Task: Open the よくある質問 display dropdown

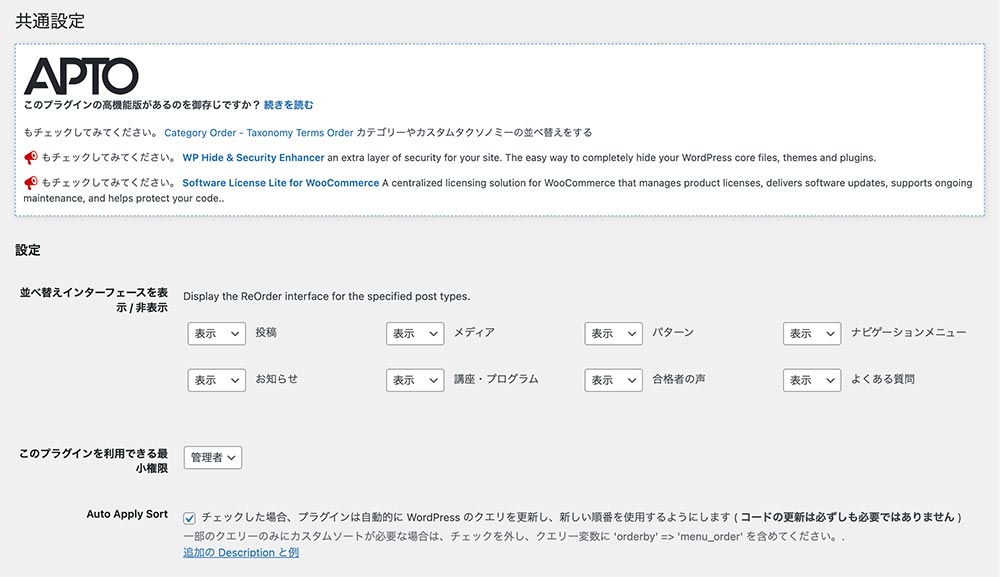Action: [x=812, y=380]
